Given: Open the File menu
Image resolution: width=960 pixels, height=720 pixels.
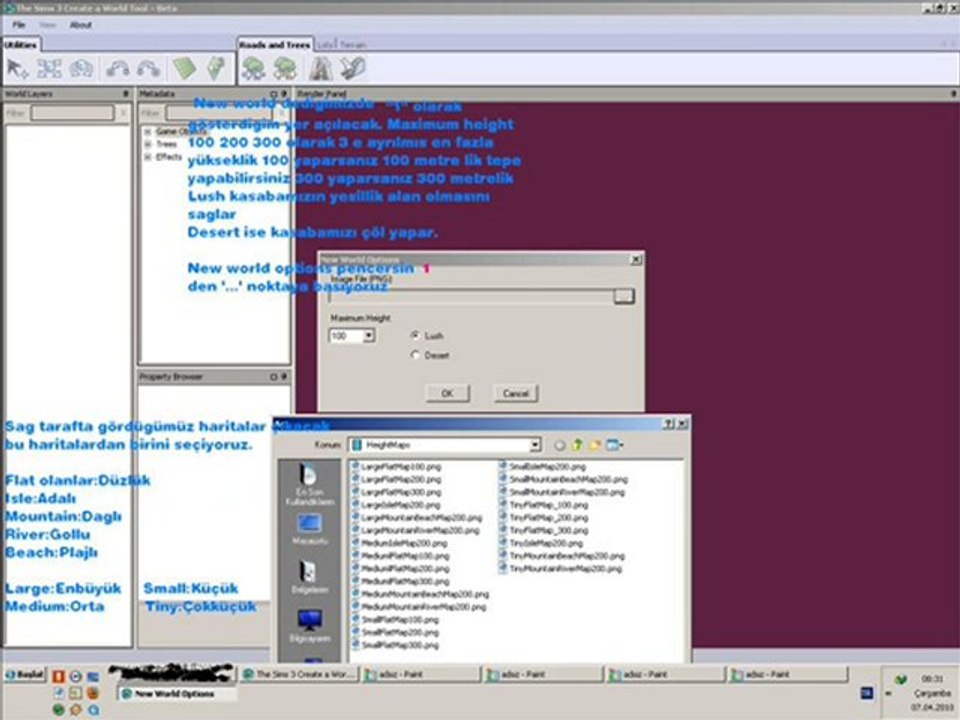Looking at the screenshot, I should (x=19, y=25).
